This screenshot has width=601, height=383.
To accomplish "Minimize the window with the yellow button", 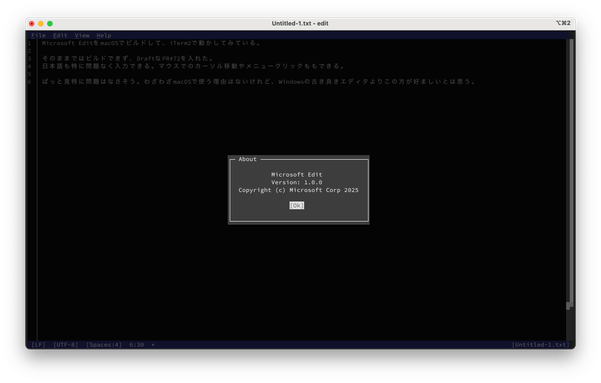I will [41, 23].
